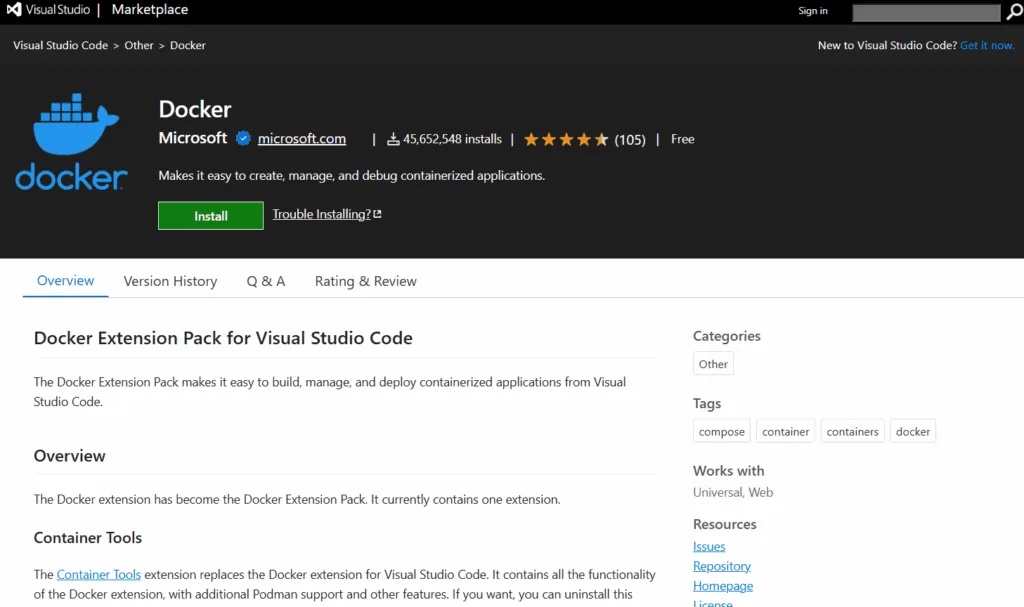Open the Trouble Installing? link
Screen dimensions: 1024x607
321,214
